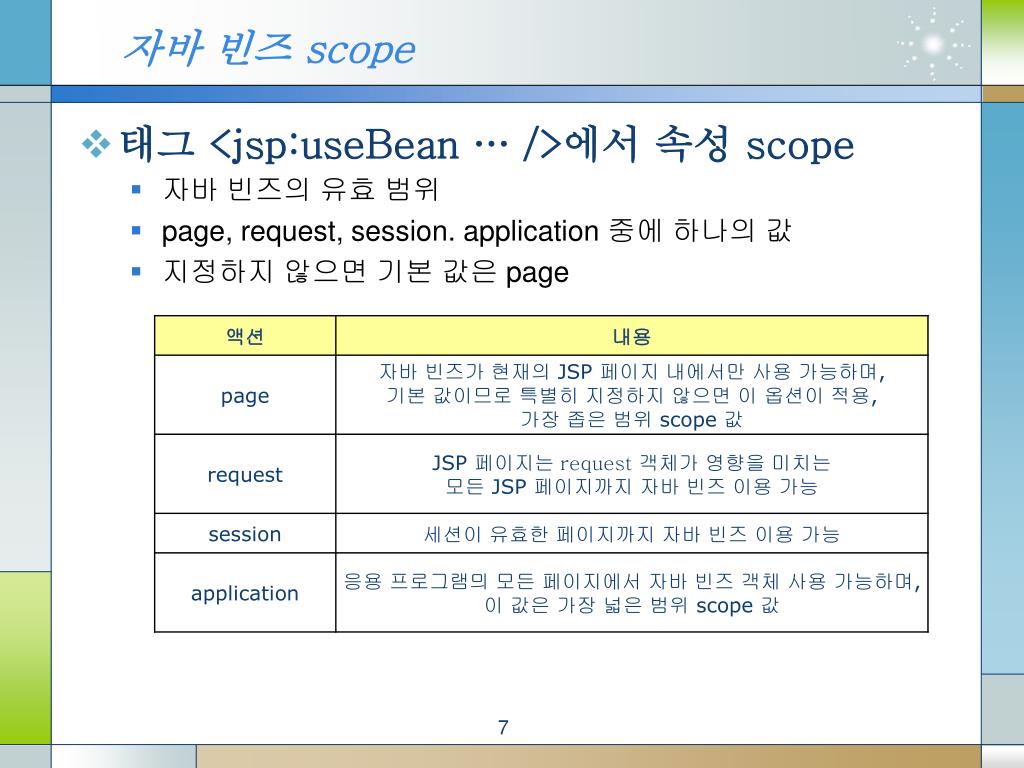1024x768 pixels.
Task: Click the diamond bullet icon before '태그'
Action: click(97, 144)
